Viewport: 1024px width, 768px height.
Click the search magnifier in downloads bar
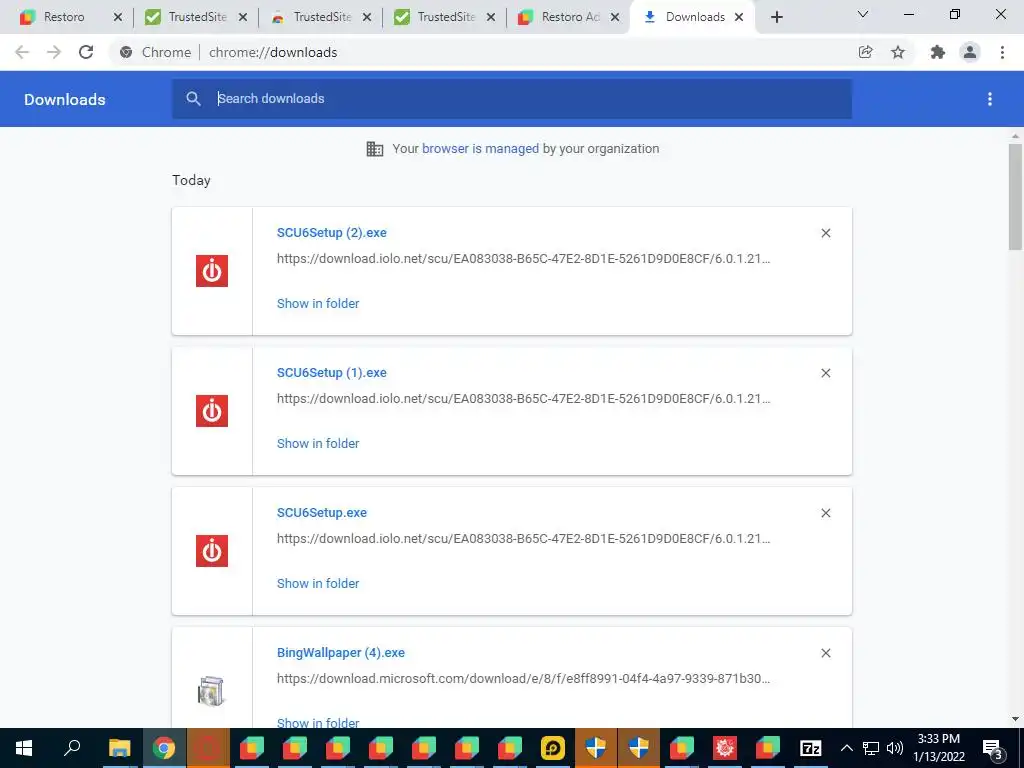(193, 99)
